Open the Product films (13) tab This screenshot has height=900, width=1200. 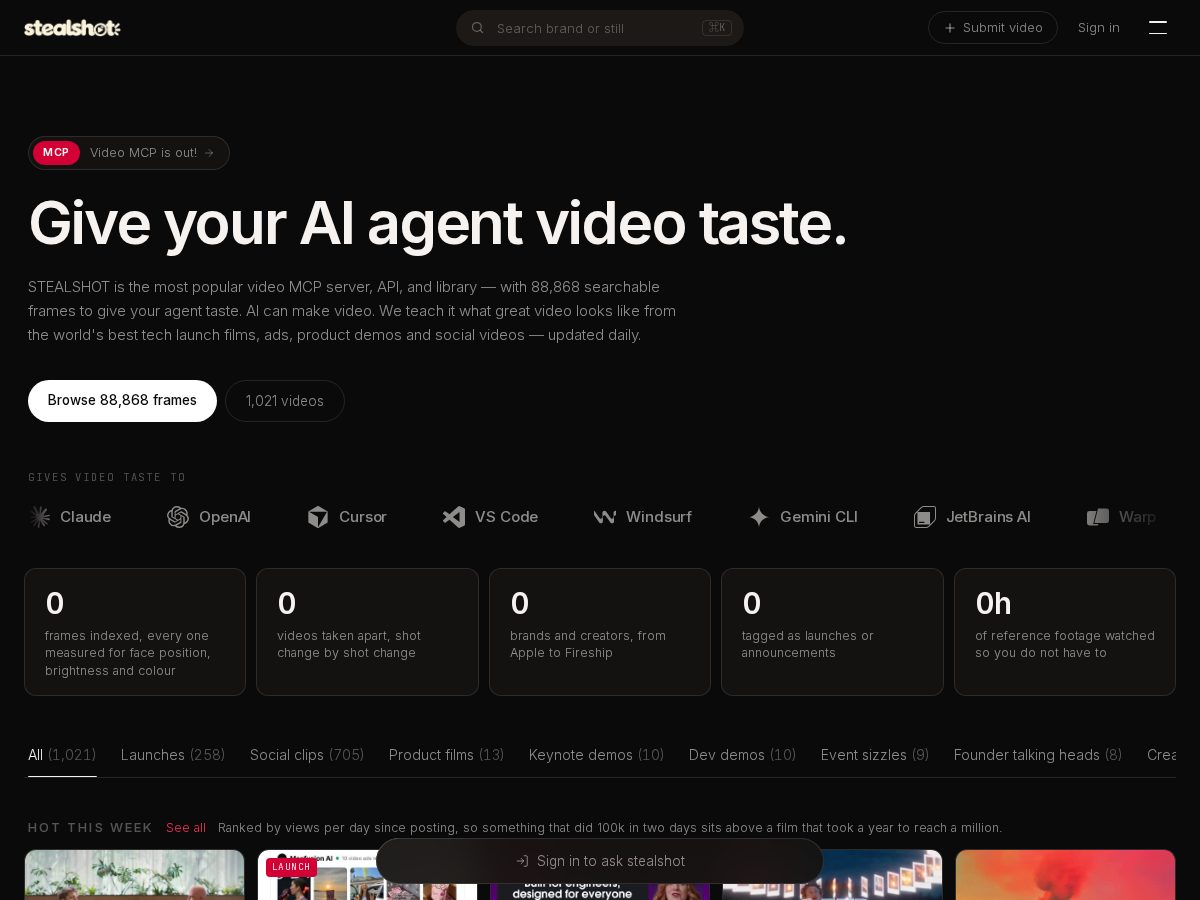[x=446, y=755]
